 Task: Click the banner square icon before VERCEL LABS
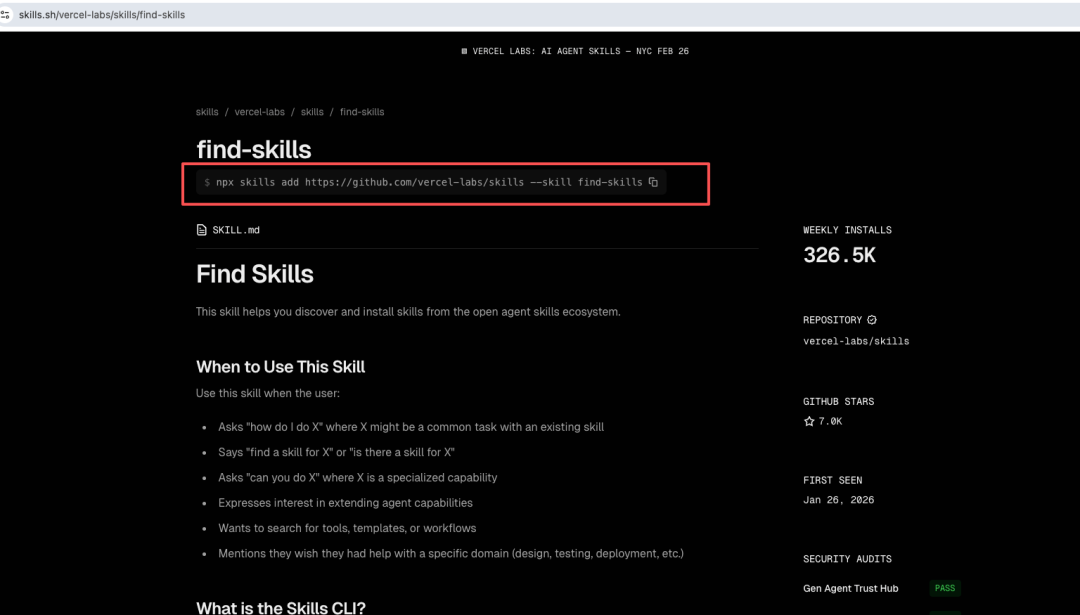tap(464, 51)
